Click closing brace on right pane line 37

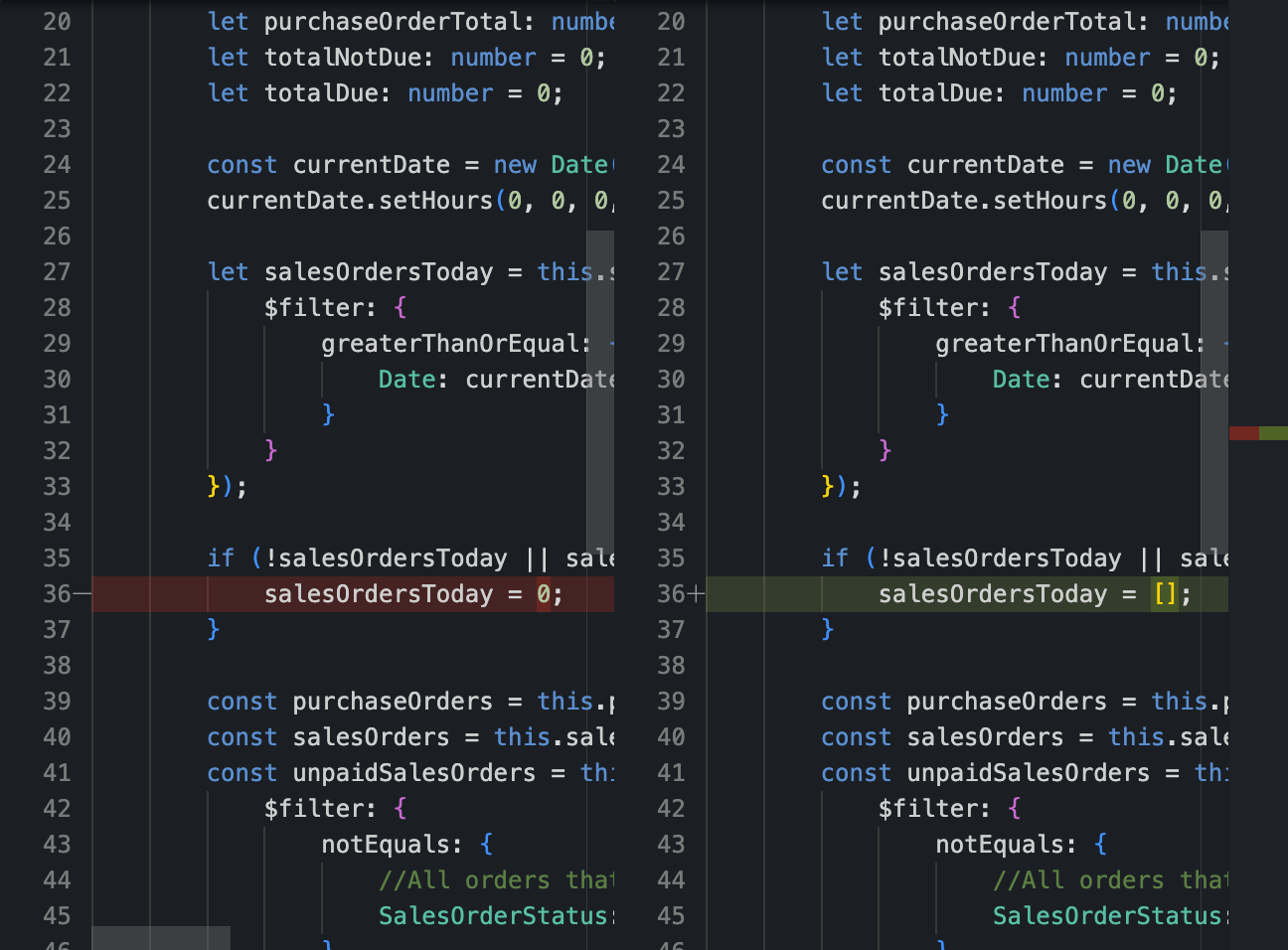pyautogui.click(x=828, y=630)
